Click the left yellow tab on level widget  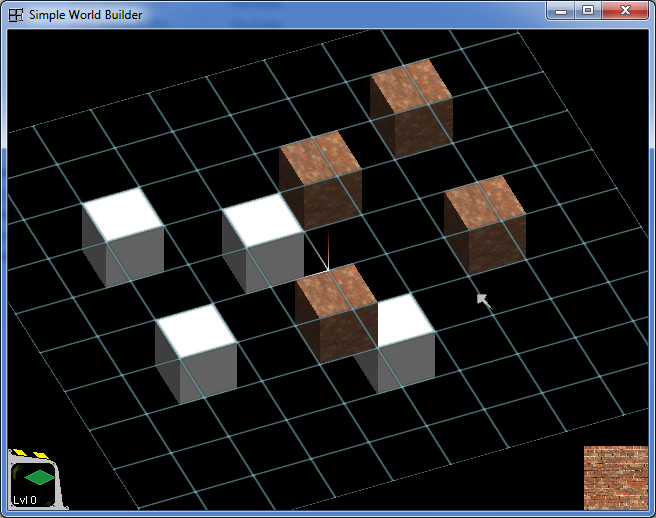[20, 452]
